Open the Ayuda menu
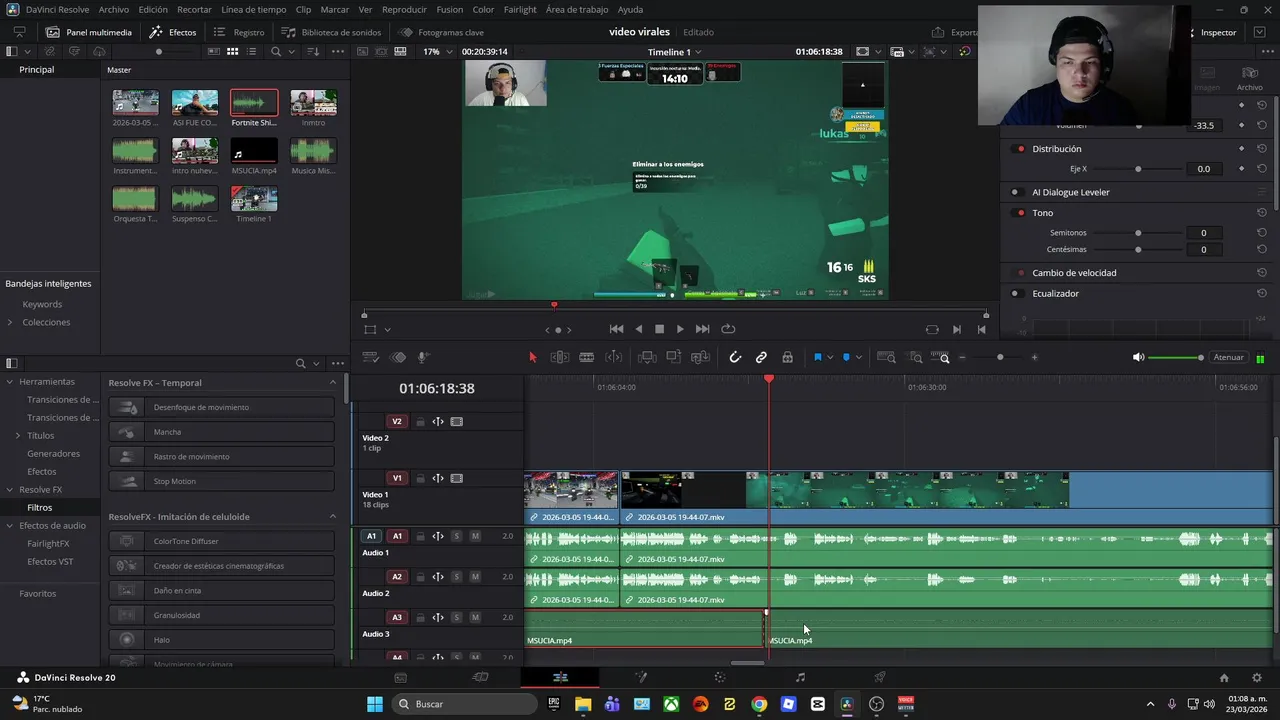 click(630, 9)
